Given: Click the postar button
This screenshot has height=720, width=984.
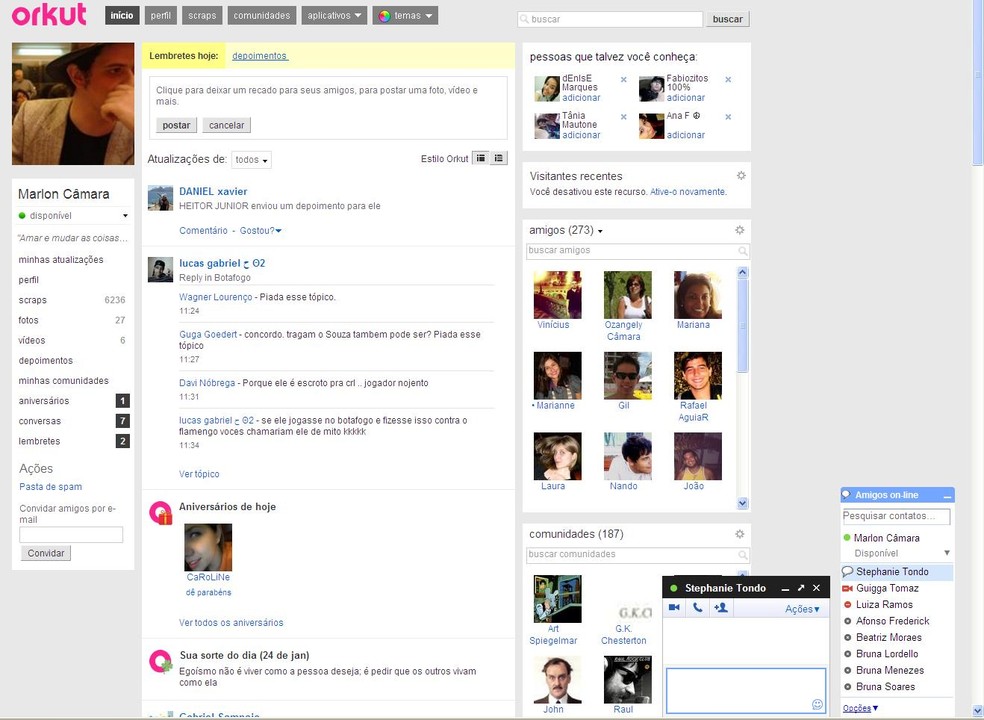Looking at the screenshot, I should (x=176, y=125).
